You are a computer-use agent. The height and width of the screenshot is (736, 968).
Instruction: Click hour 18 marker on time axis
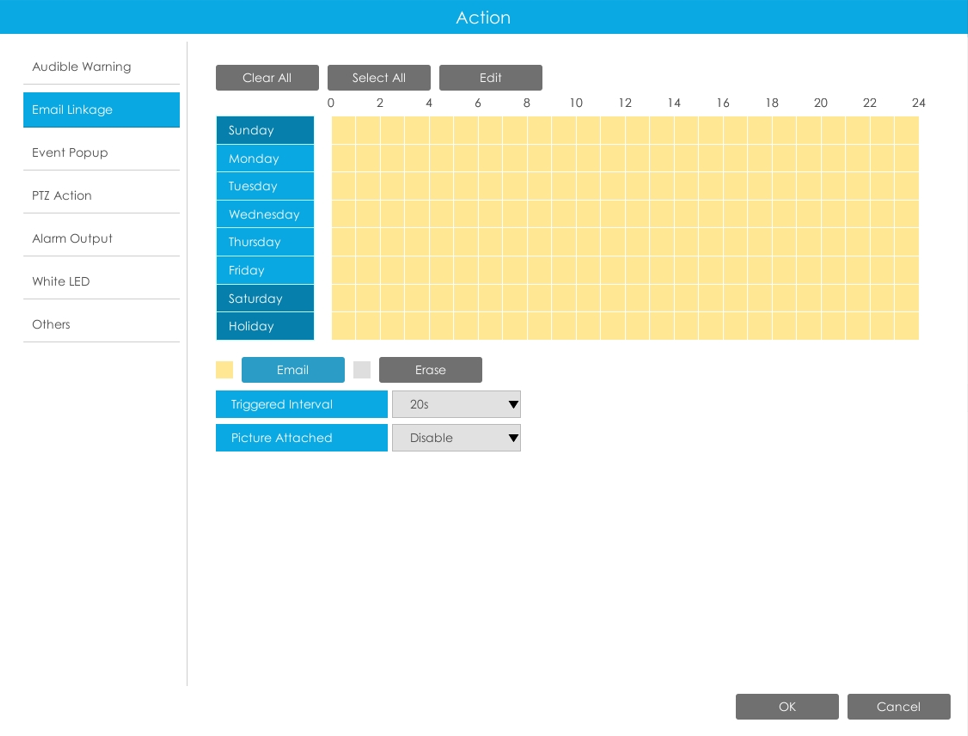pyautogui.click(x=772, y=103)
